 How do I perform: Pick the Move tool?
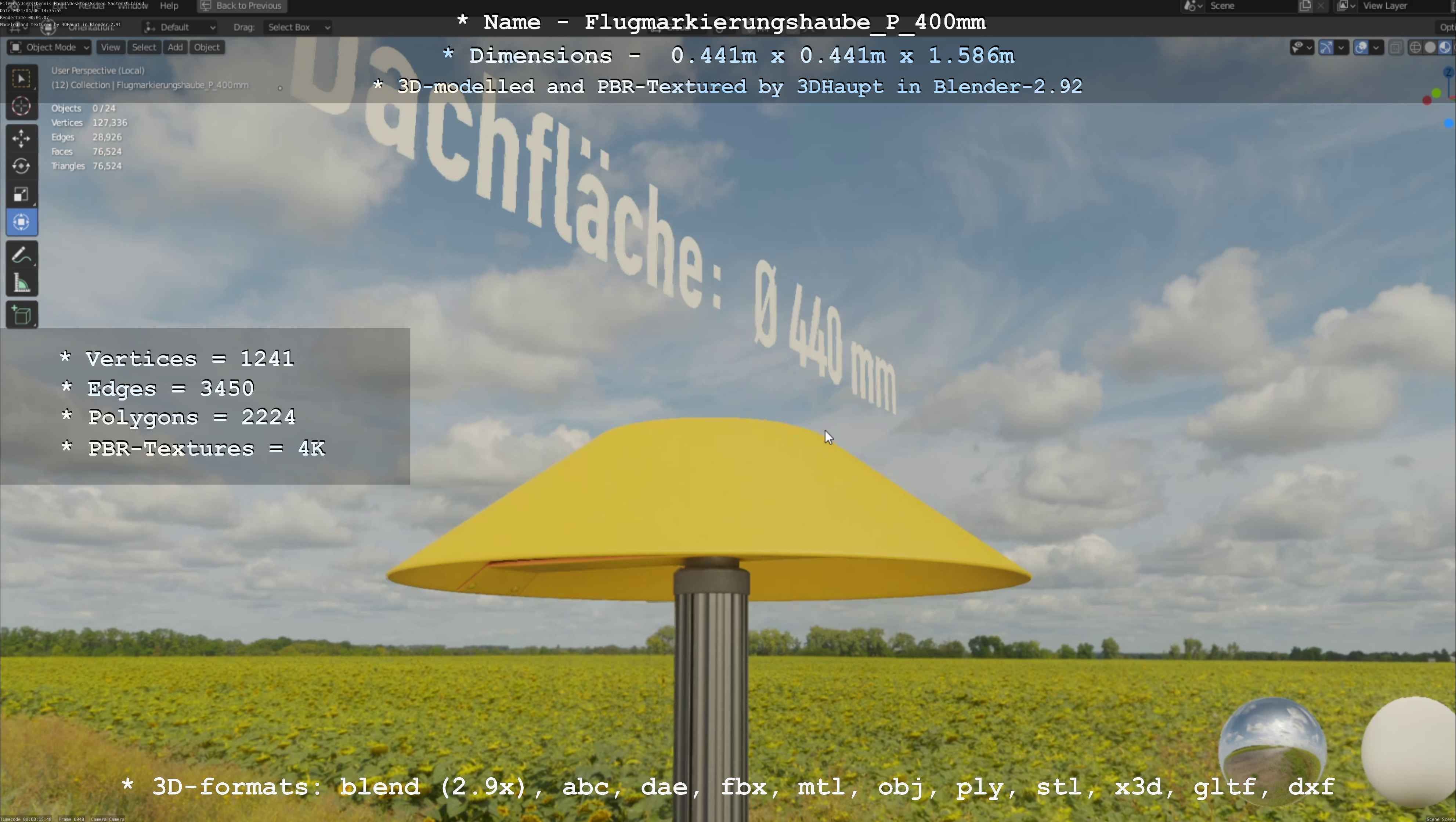click(21, 138)
